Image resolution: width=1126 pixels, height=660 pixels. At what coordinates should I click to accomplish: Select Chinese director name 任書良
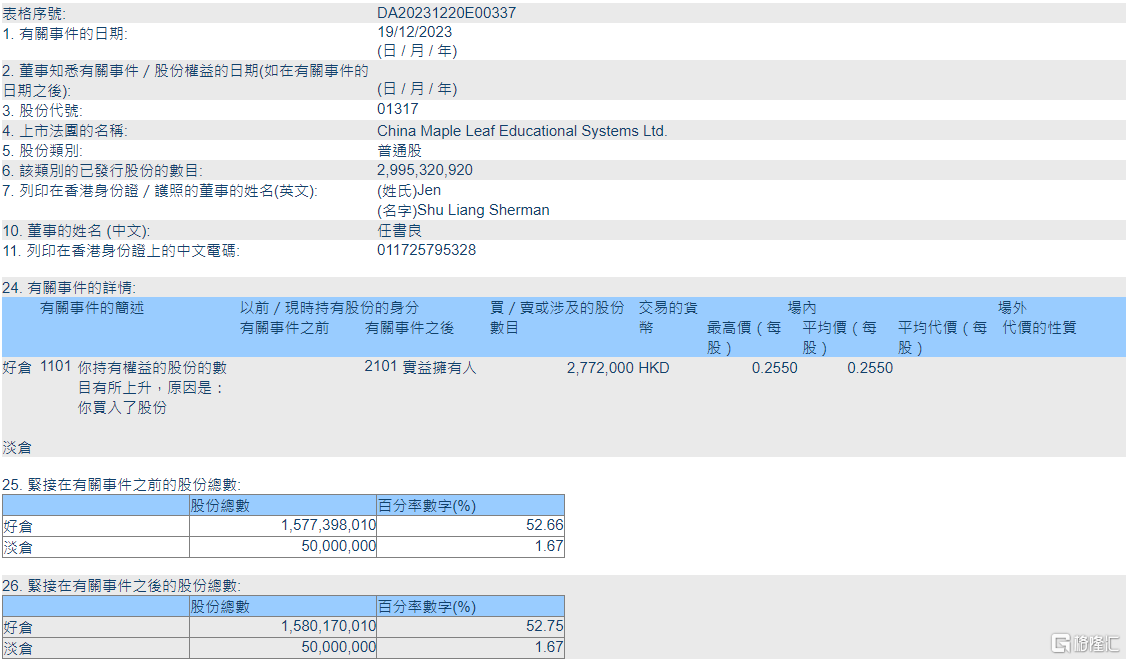(399, 231)
